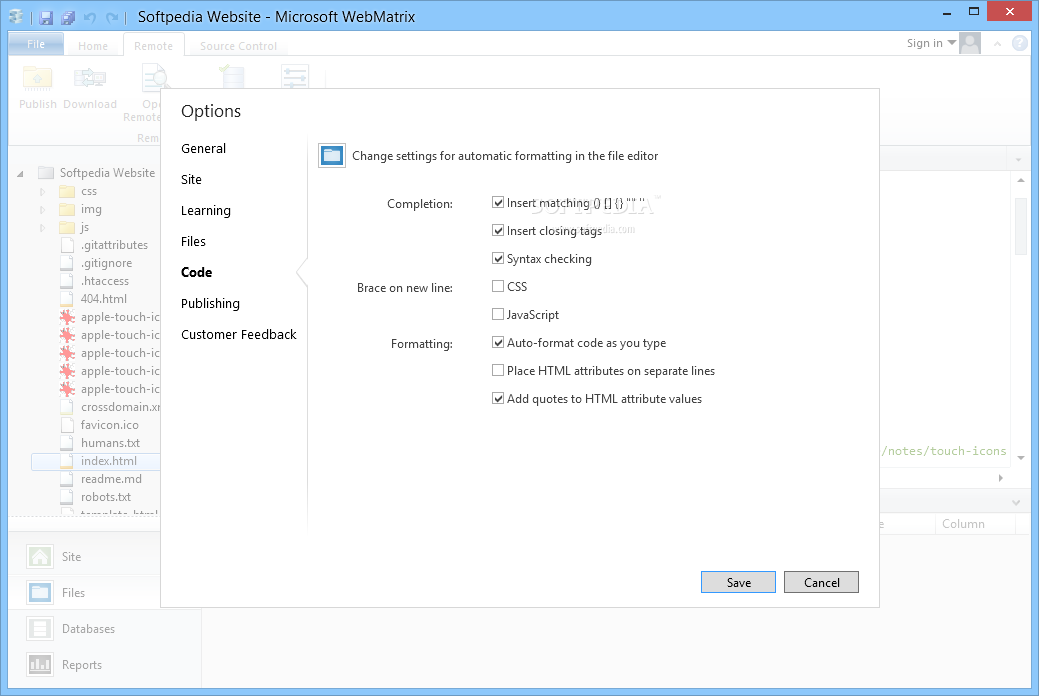Check Place HTML attributes on separate lines
The image size is (1039, 696).
pyautogui.click(x=498, y=370)
